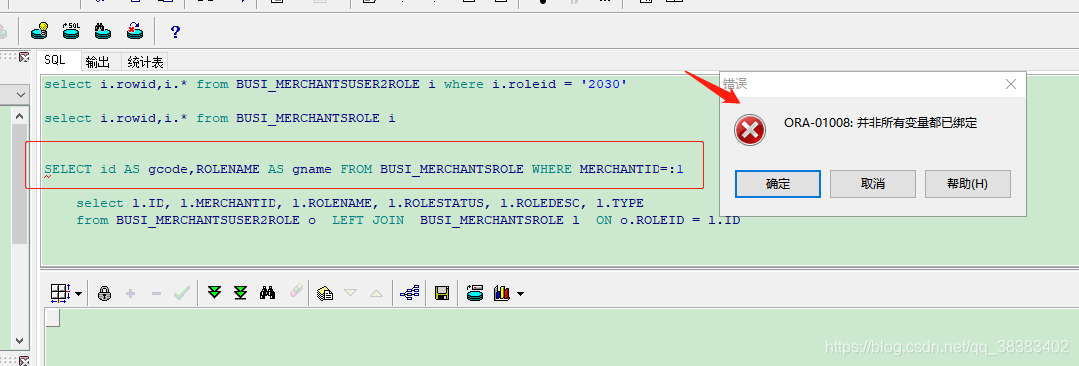The image size is (1079, 366).
Task: Click the SELECT id AS gcode statement
Action: click(x=364, y=169)
